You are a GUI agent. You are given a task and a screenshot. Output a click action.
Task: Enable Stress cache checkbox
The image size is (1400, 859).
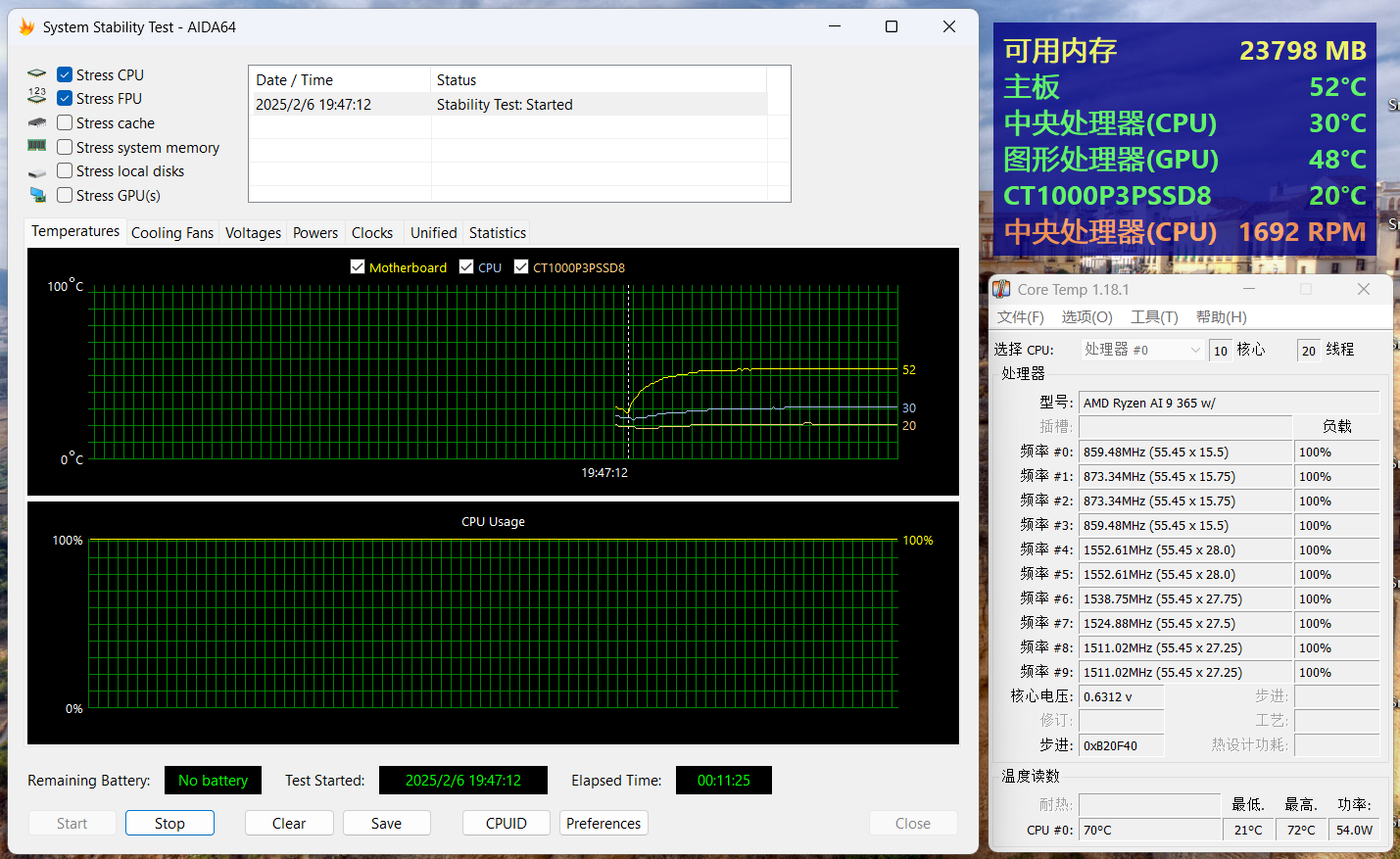(65, 122)
